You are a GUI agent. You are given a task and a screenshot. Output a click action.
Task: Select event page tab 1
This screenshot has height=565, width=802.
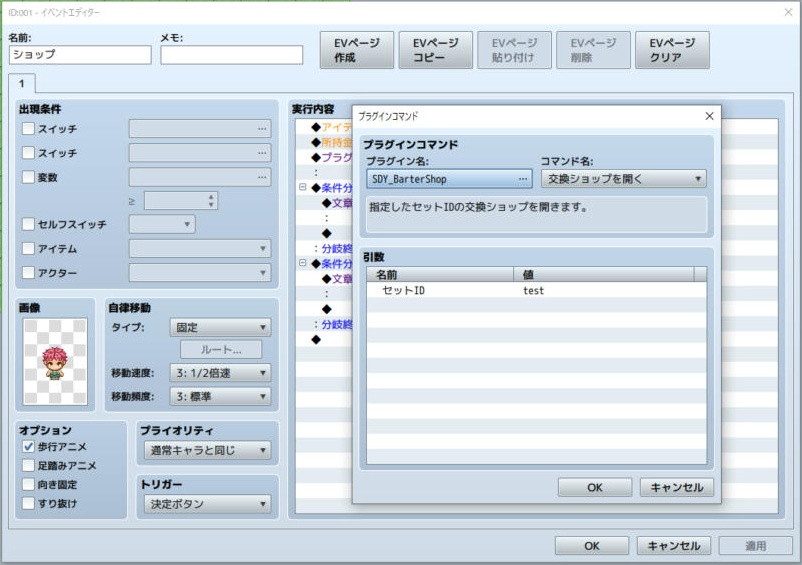[x=21, y=83]
